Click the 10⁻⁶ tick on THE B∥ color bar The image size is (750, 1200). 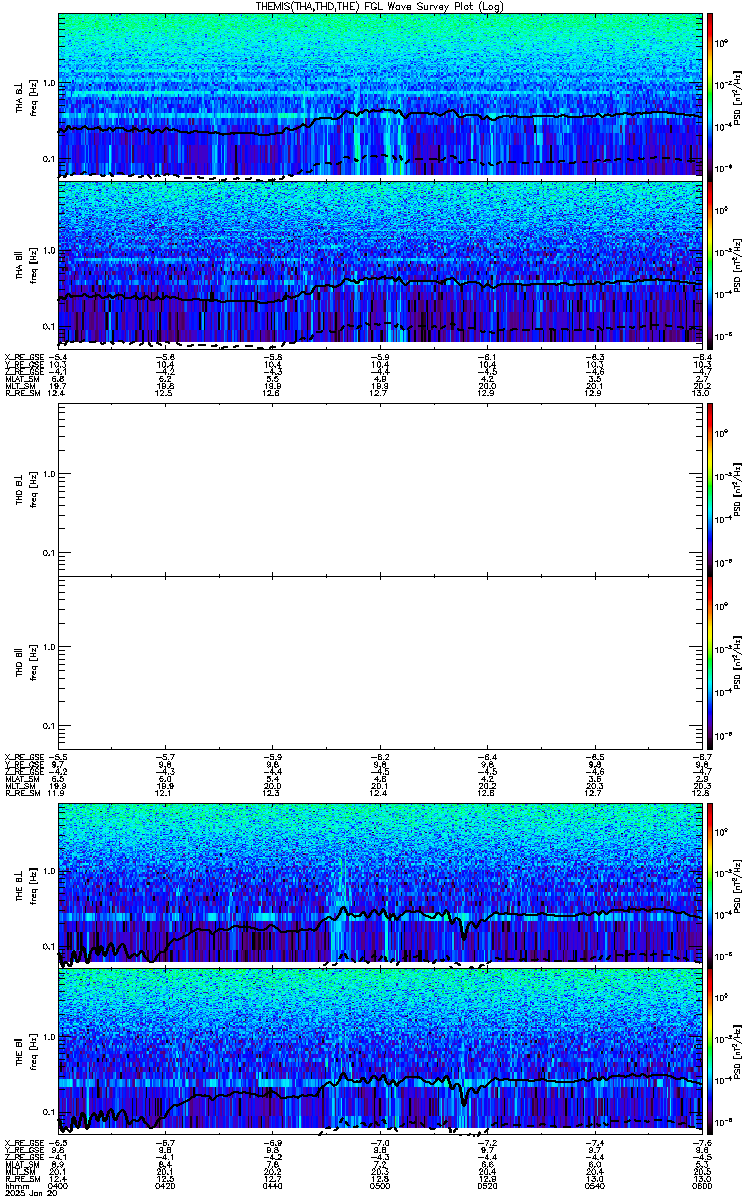pyautogui.click(x=725, y=1120)
